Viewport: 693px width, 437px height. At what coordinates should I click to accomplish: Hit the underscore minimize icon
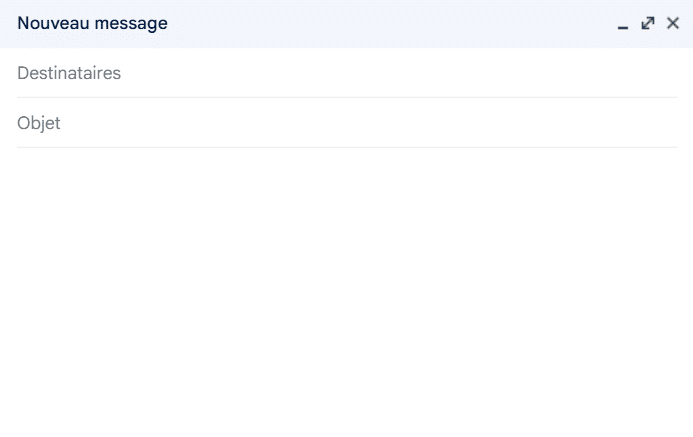pyautogui.click(x=623, y=24)
